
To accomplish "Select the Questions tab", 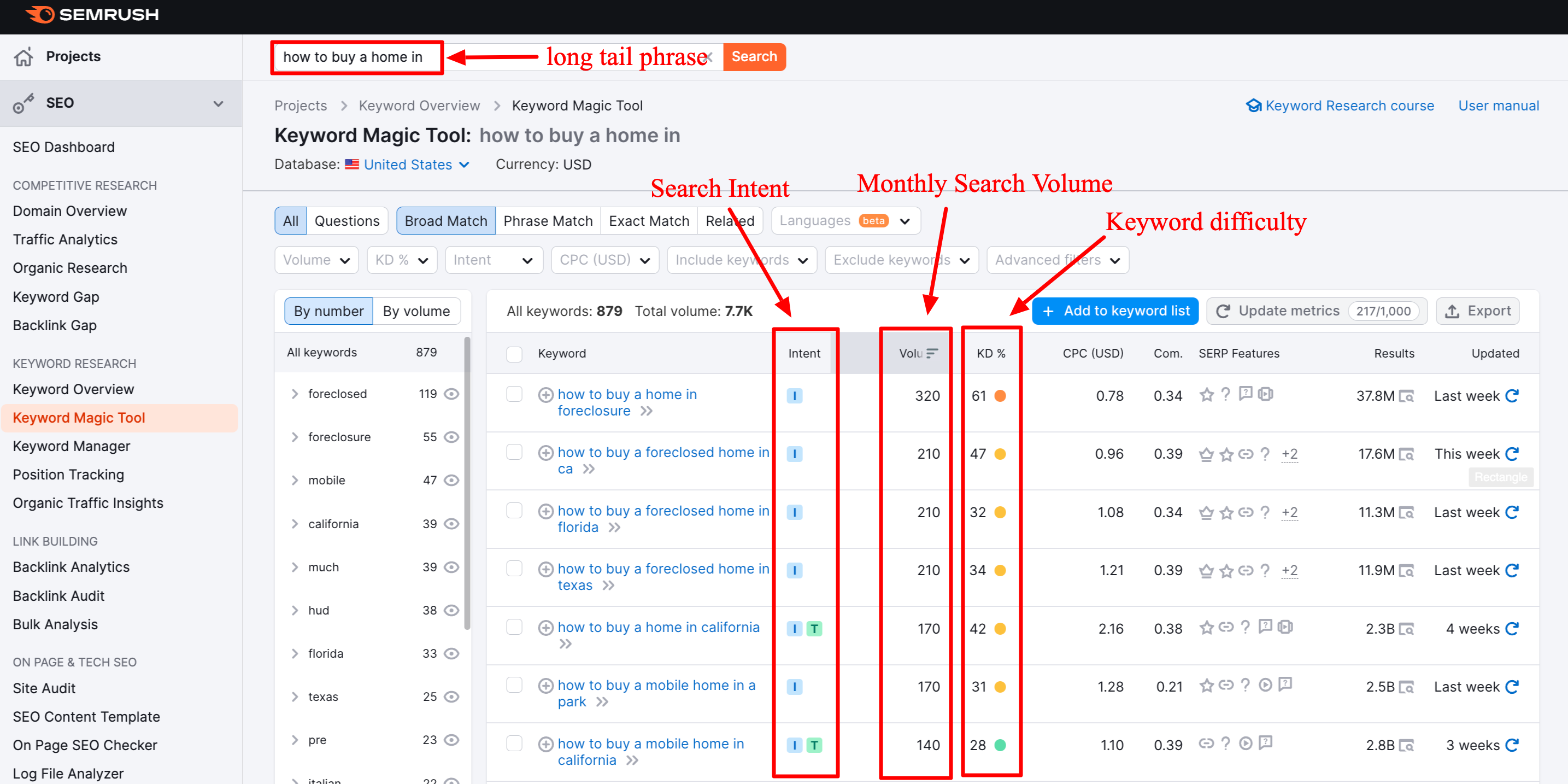I will [347, 221].
